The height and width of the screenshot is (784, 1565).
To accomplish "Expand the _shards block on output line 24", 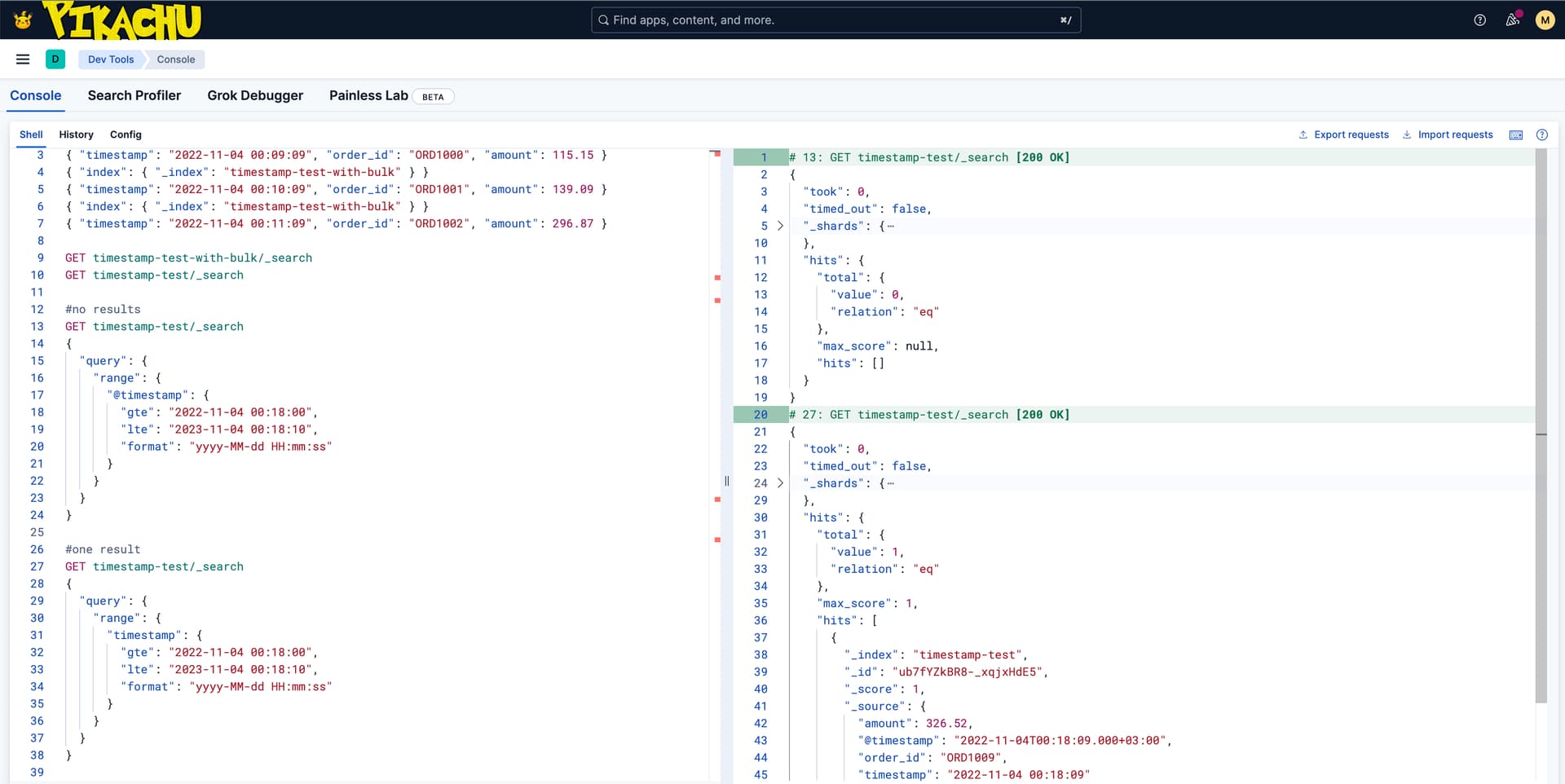I will tap(780, 483).
